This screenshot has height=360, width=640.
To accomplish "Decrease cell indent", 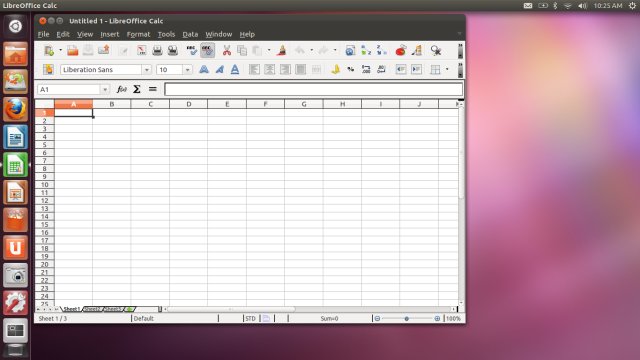I will tap(401, 69).
